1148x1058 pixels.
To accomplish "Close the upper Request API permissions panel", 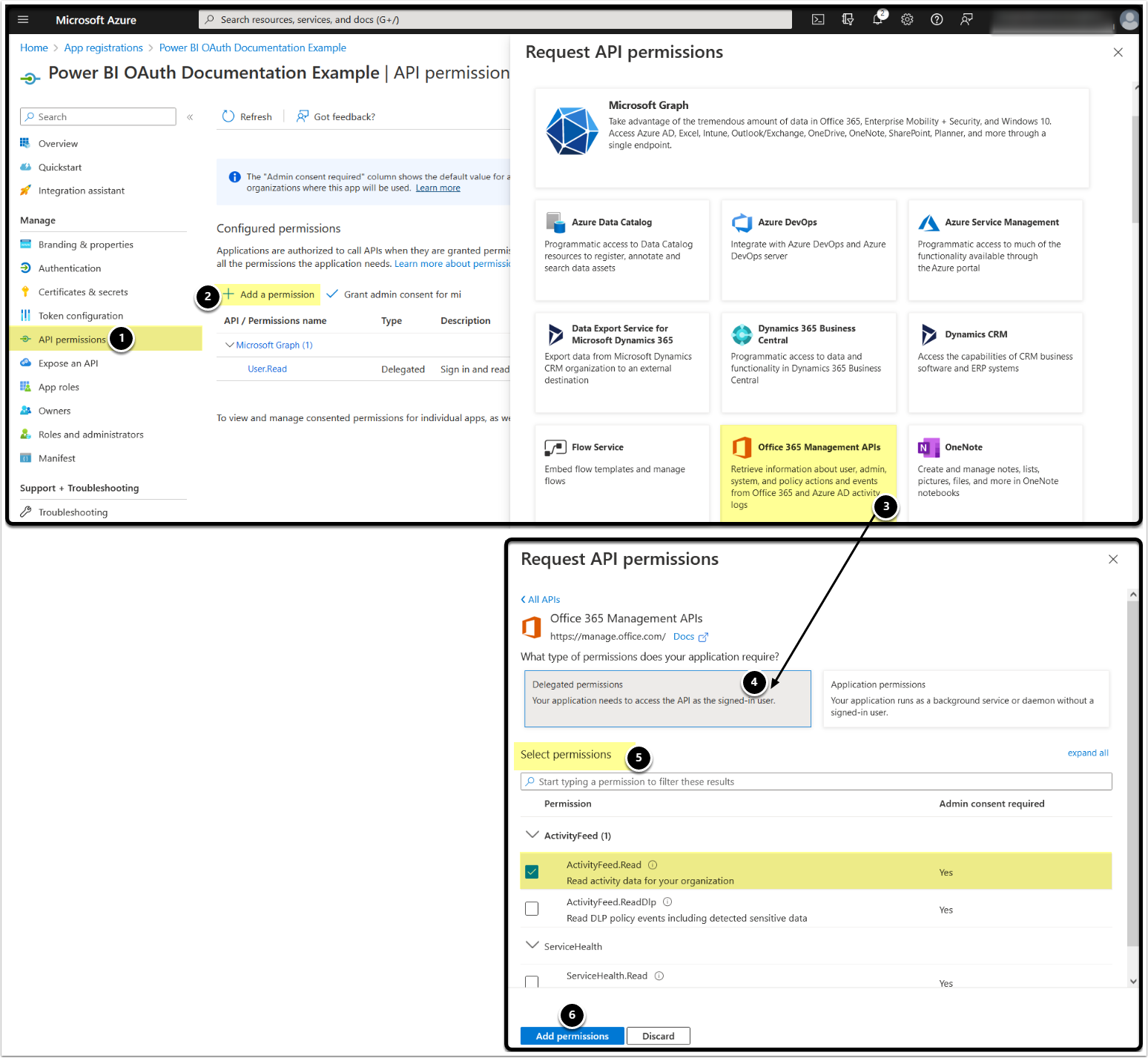I will click(1118, 53).
